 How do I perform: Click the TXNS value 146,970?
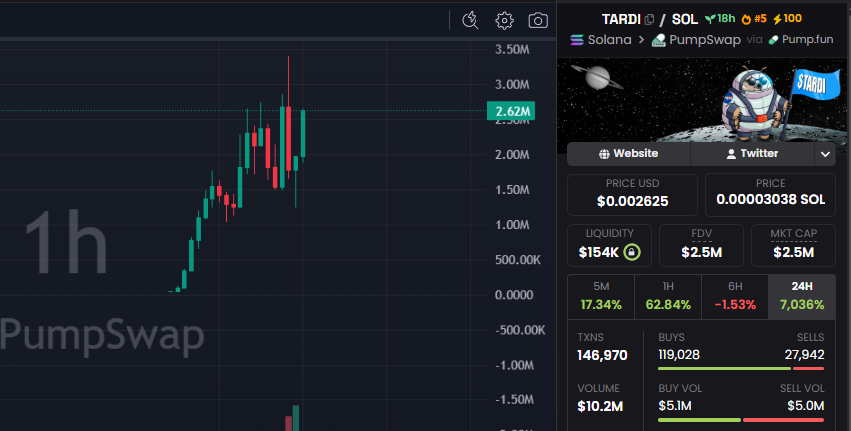tap(602, 356)
